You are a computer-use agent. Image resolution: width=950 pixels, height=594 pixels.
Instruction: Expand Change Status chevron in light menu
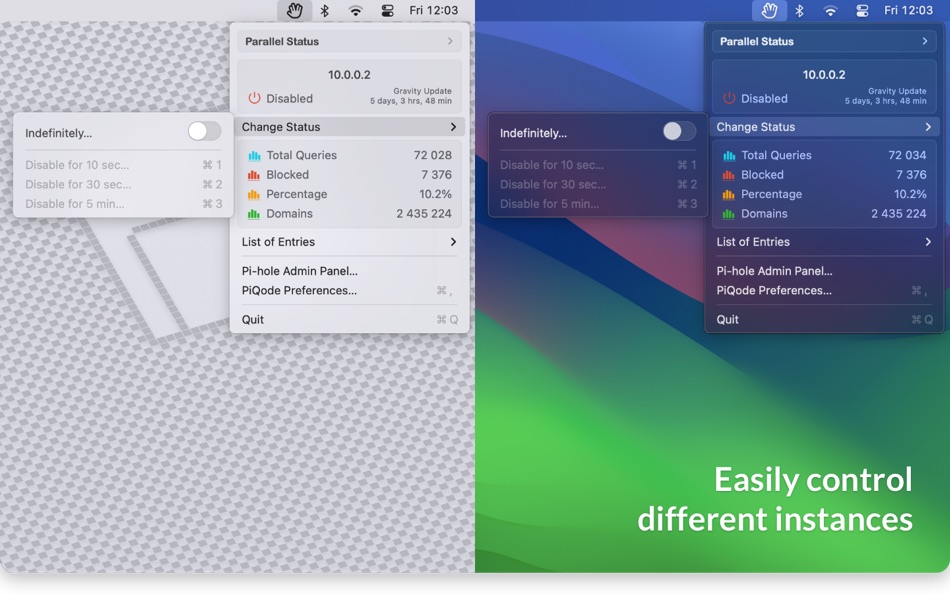pos(453,127)
